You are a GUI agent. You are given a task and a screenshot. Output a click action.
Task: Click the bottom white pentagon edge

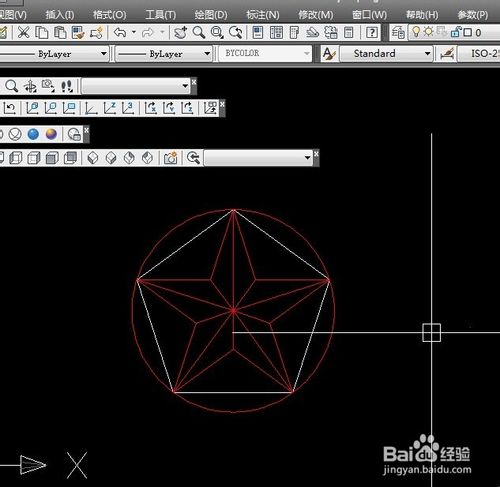pos(233,392)
